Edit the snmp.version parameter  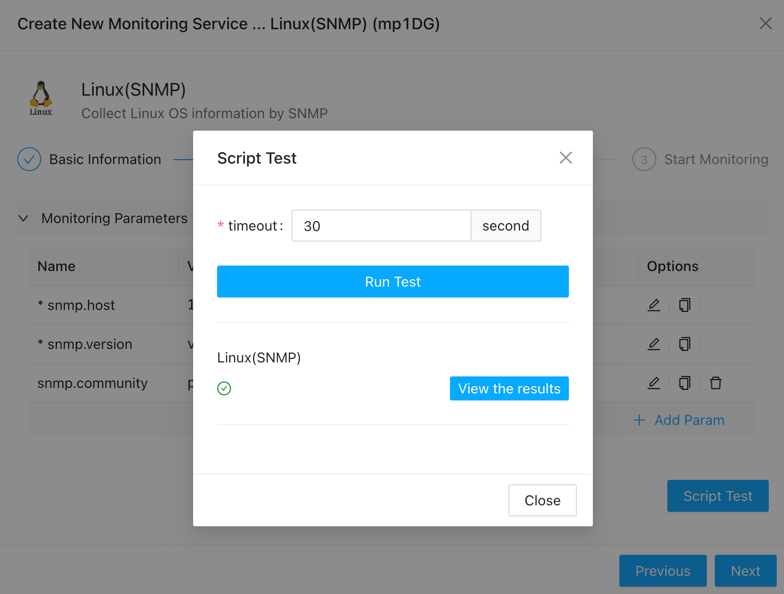(x=654, y=344)
